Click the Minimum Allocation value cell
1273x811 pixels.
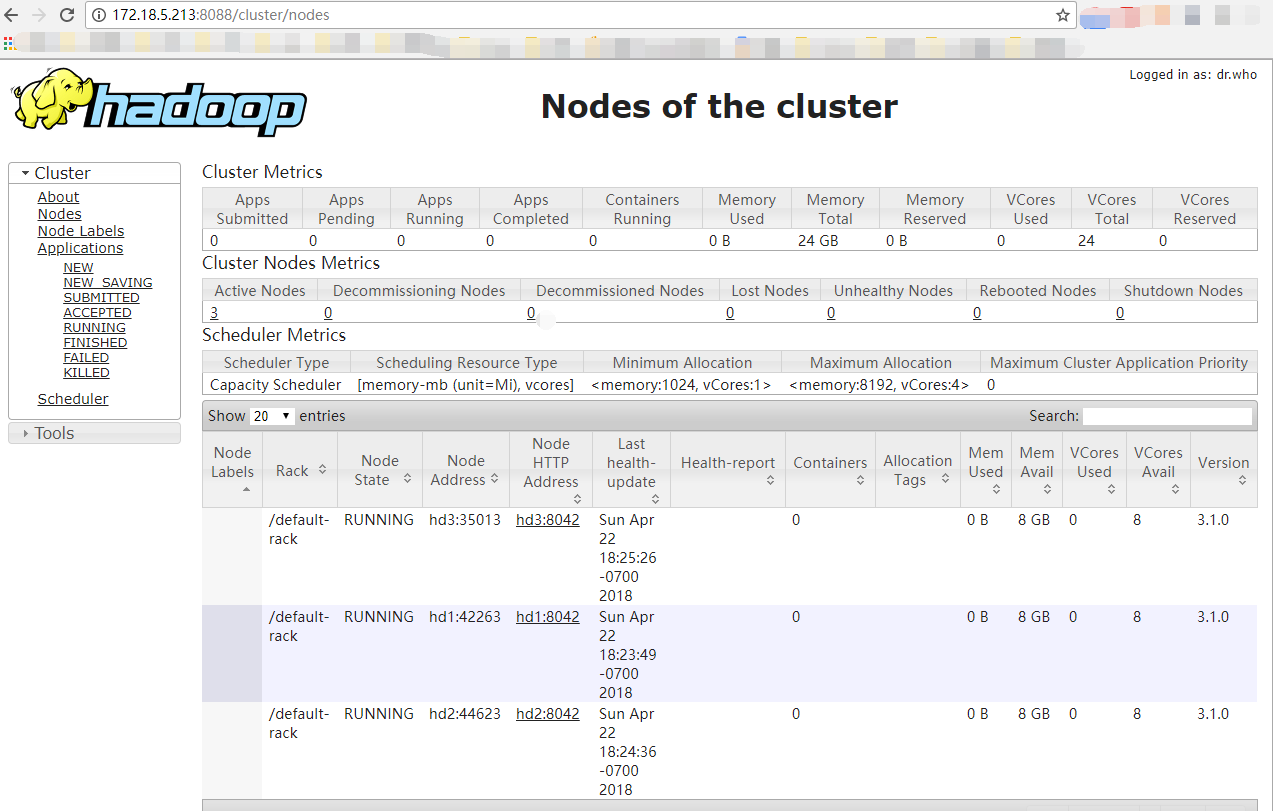[681, 385]
